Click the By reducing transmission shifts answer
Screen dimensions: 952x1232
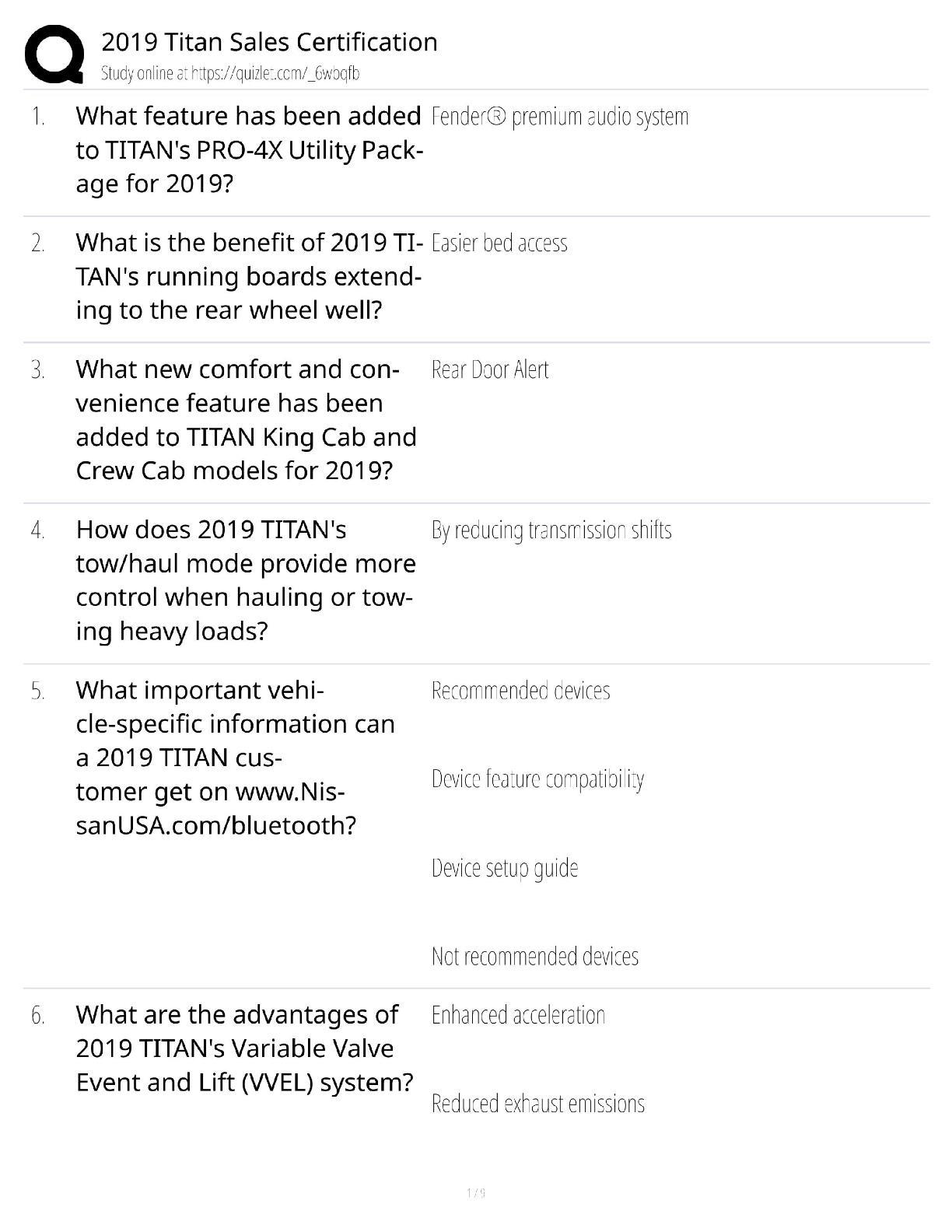(x=551, y=530)
